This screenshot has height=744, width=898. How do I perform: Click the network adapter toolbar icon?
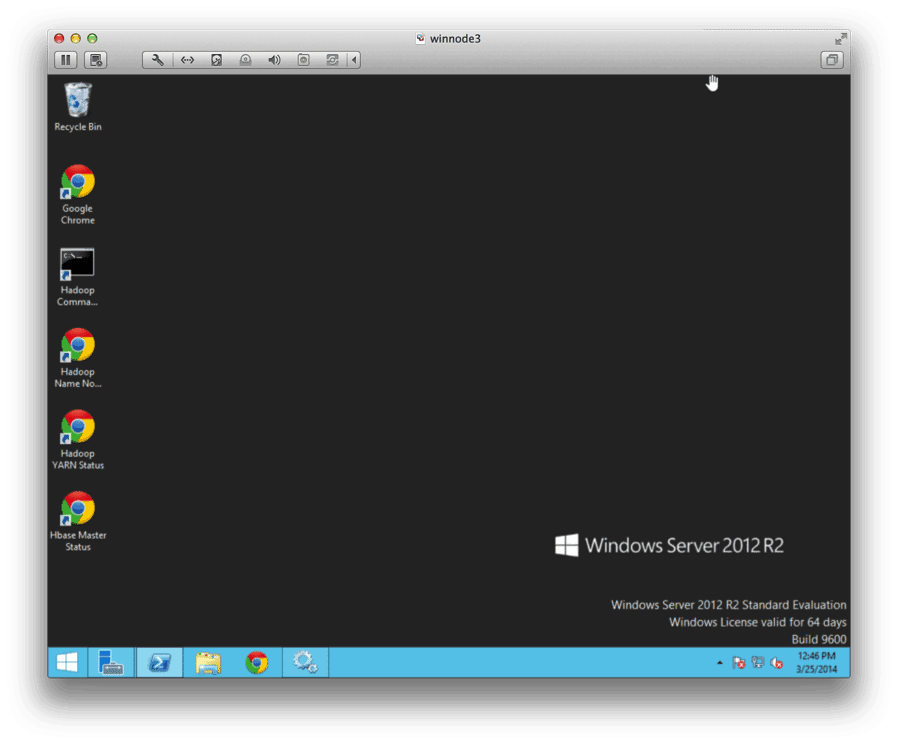[x=187, y=60]
